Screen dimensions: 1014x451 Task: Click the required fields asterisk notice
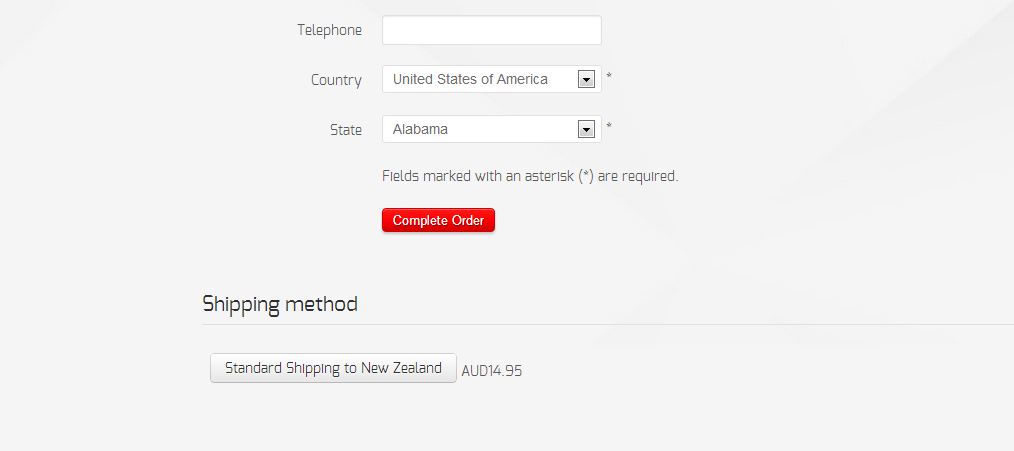click(x=530, y=176)
